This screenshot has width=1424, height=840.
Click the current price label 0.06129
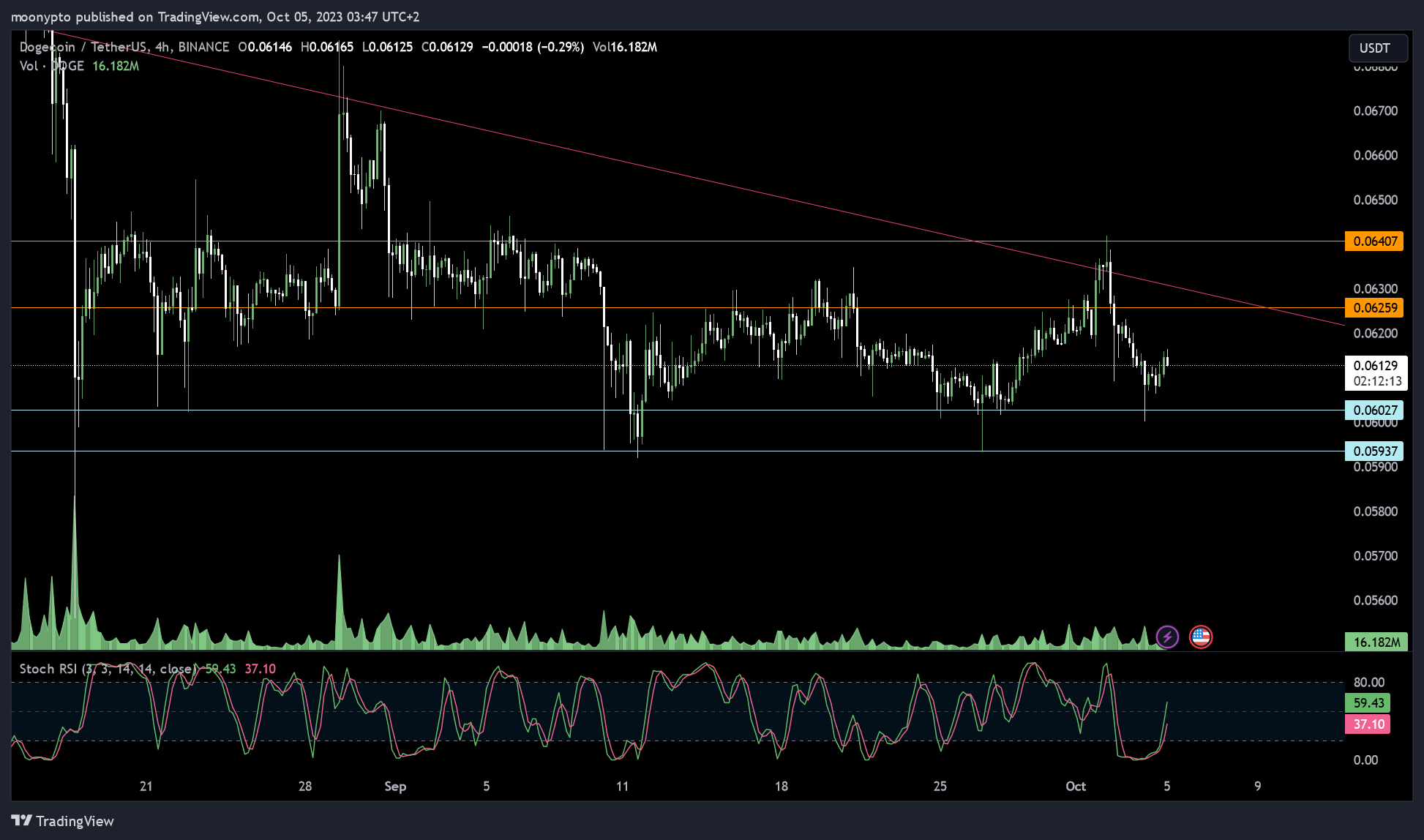point(1376,365)
